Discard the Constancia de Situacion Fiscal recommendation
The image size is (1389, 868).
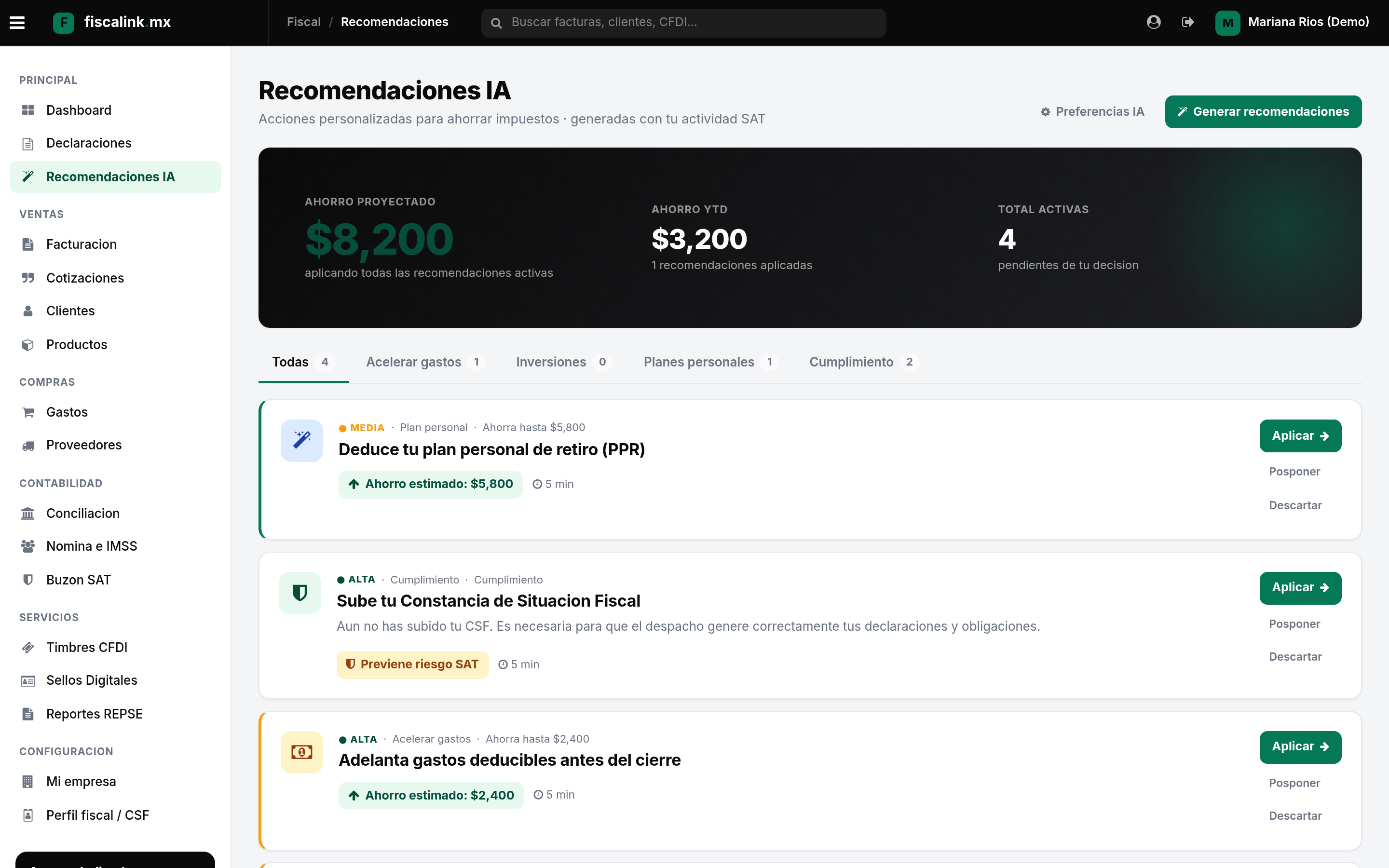point(1295,657)
